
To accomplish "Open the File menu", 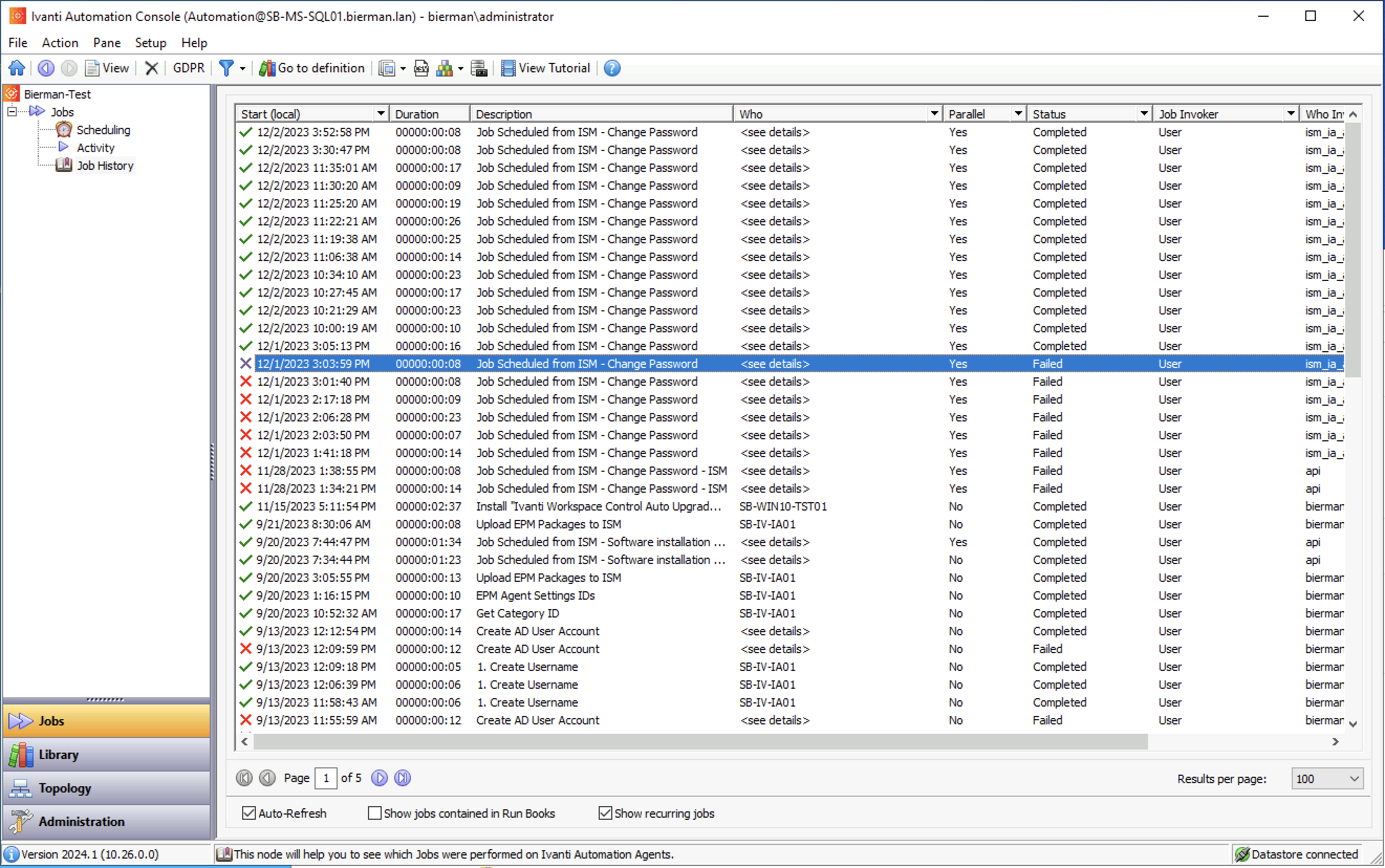I will (x=18, y=42).
